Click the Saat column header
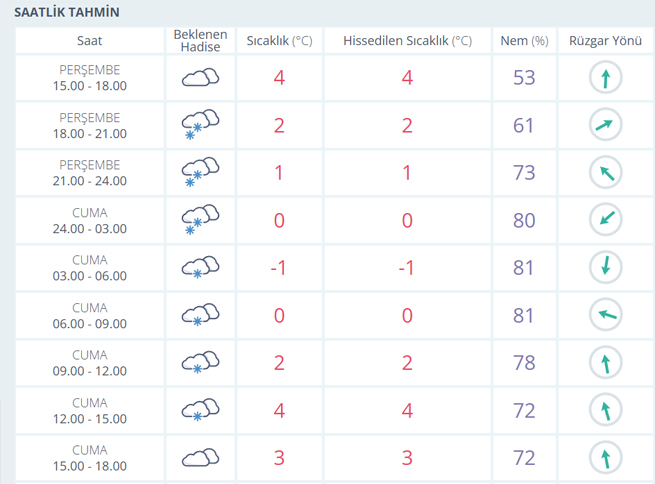The width and height of the screenshot is (655, 484). (x=89, y=41)
